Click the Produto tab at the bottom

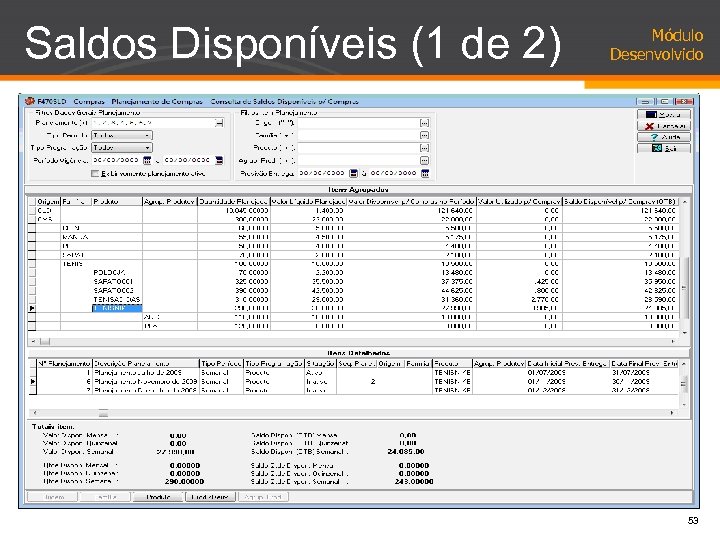coord(158,497)
